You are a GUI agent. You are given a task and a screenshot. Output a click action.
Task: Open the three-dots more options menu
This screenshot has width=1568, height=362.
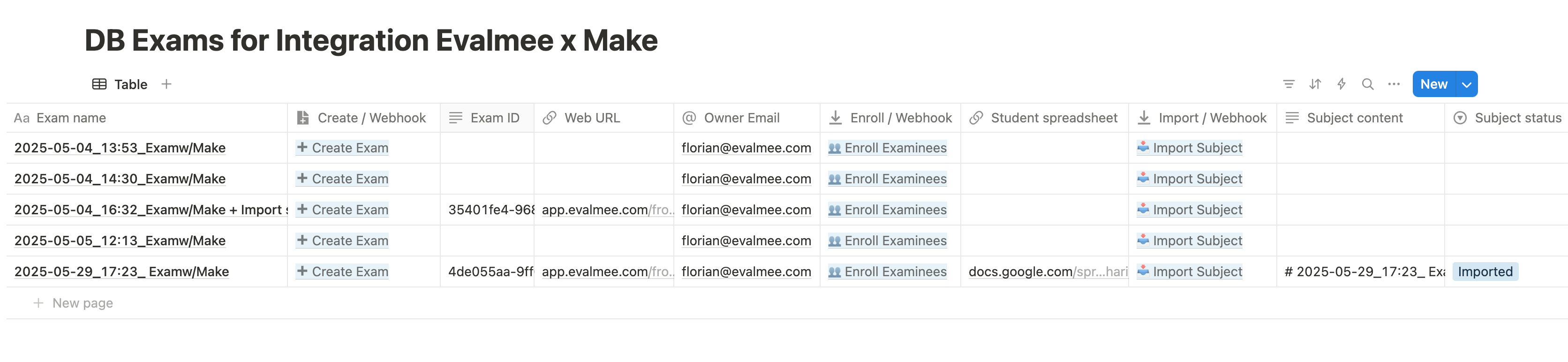click(x=1393, y=84)
